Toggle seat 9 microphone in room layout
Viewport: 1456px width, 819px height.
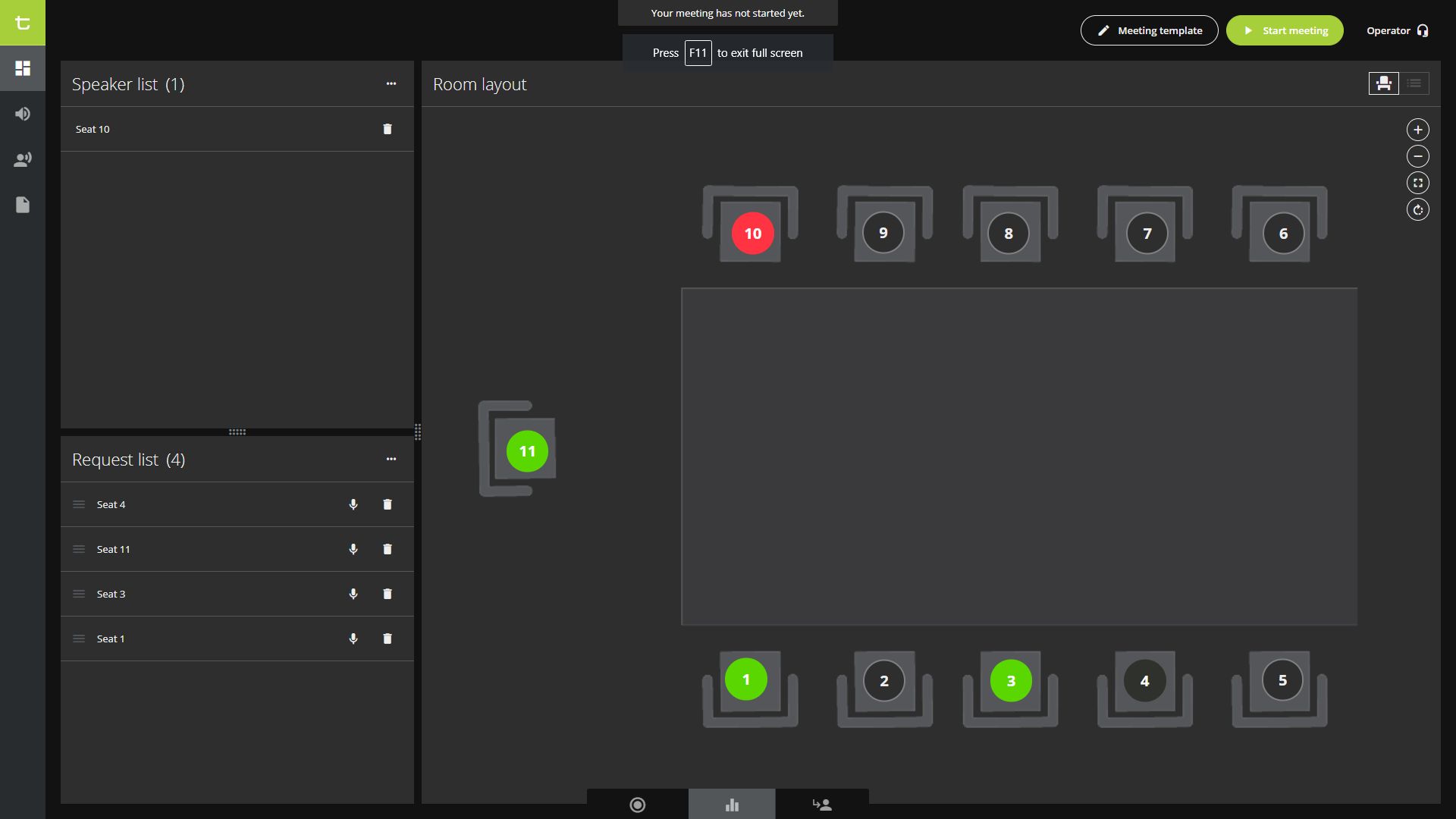click(x=883, y=233)
